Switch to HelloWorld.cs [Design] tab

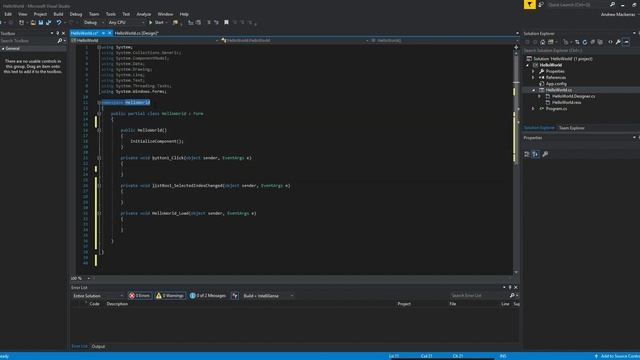[136, 33]
